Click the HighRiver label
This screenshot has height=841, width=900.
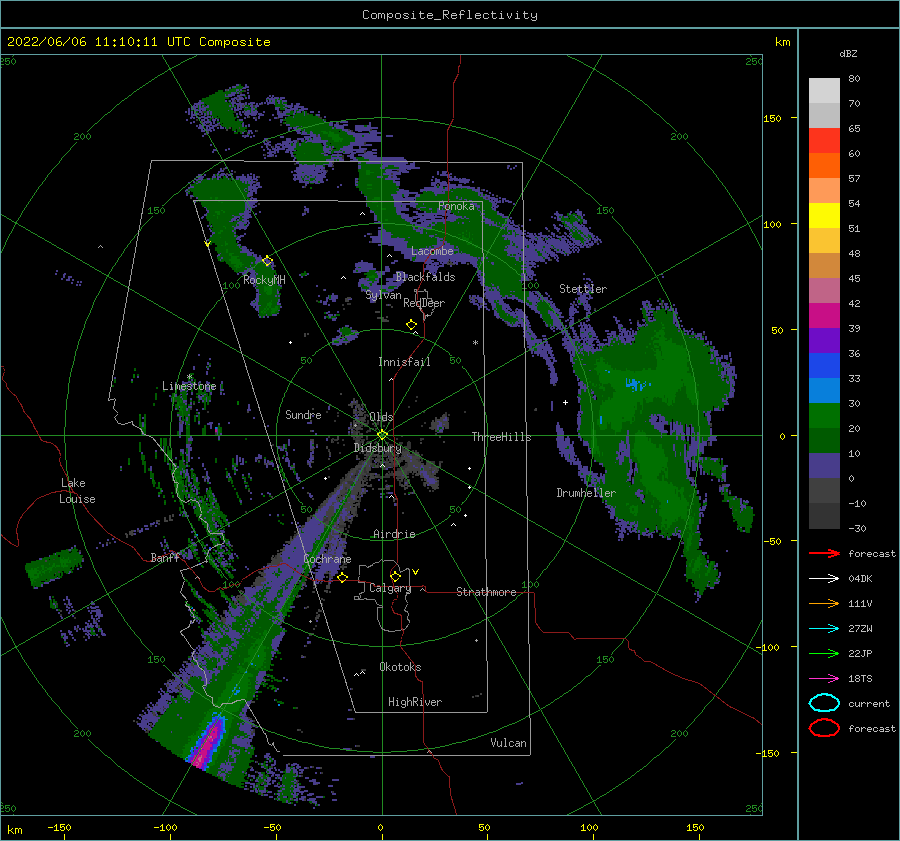415,702
